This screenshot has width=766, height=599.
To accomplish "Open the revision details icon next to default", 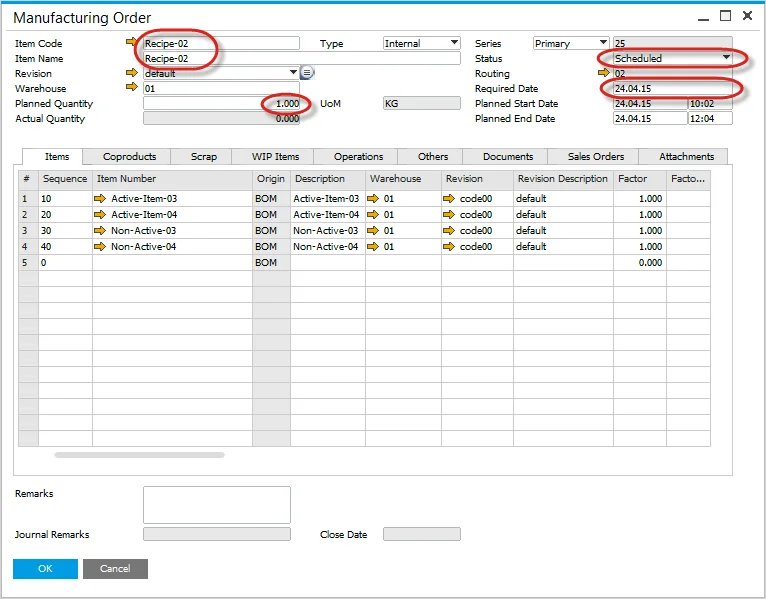I will pos(308,73).
